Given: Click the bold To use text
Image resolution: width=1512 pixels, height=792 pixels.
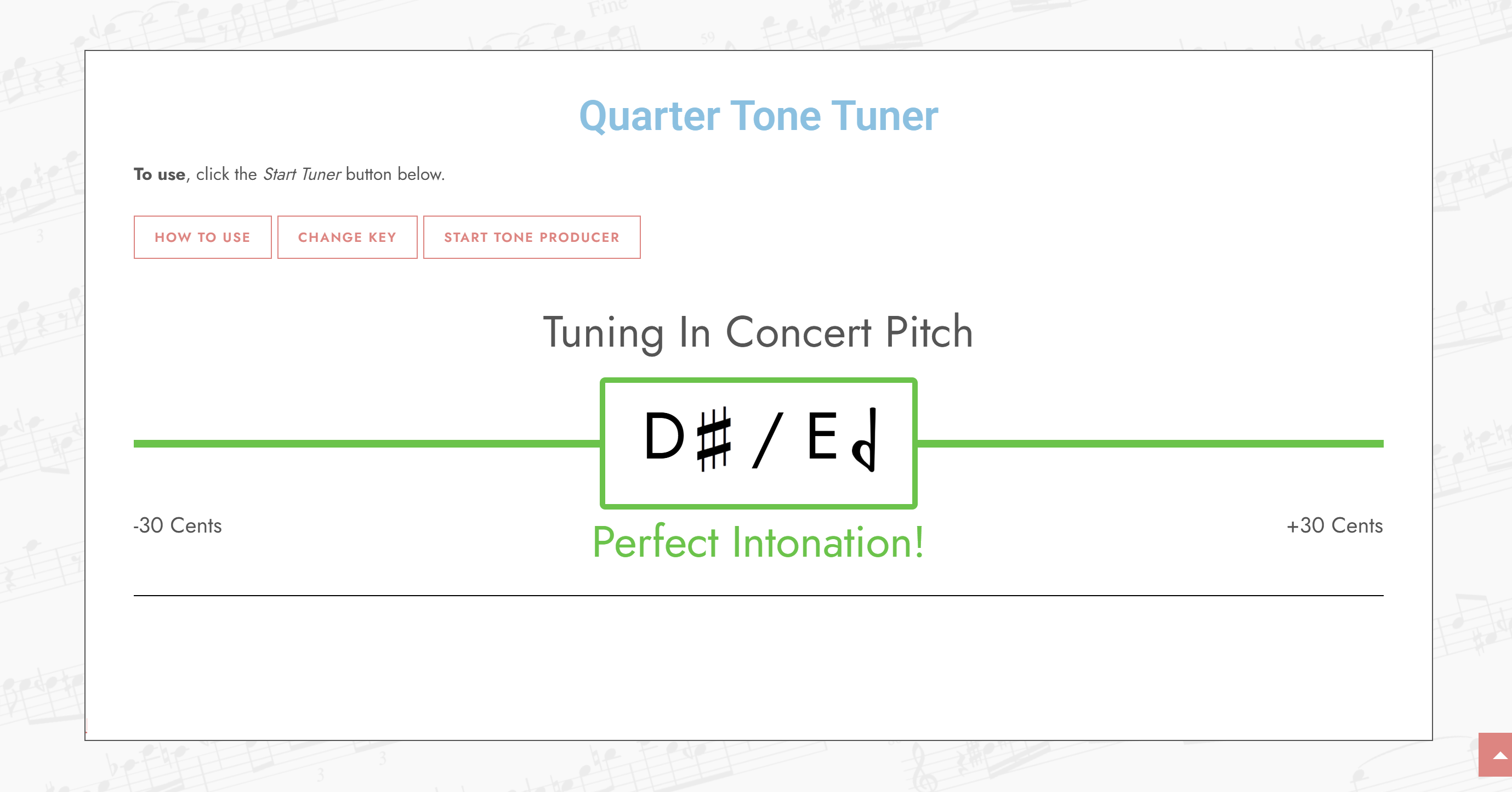Looking at the screenshot, I should (x=159, y=174).
